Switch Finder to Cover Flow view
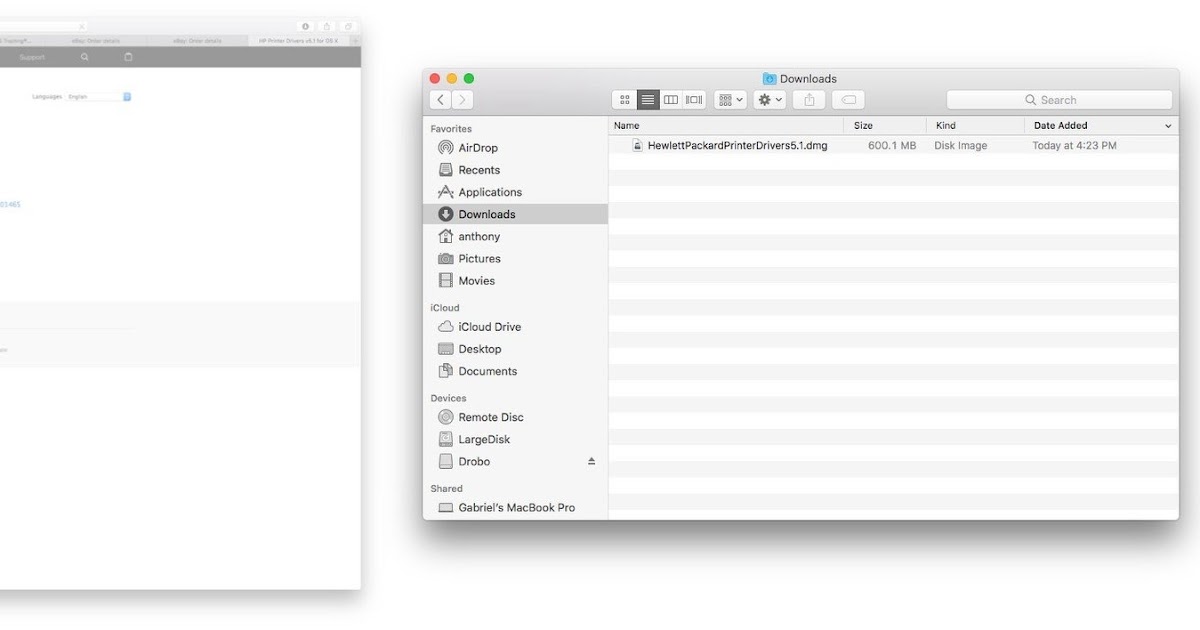The width and height of the screenshot is (1200, 630). [694, 100]
